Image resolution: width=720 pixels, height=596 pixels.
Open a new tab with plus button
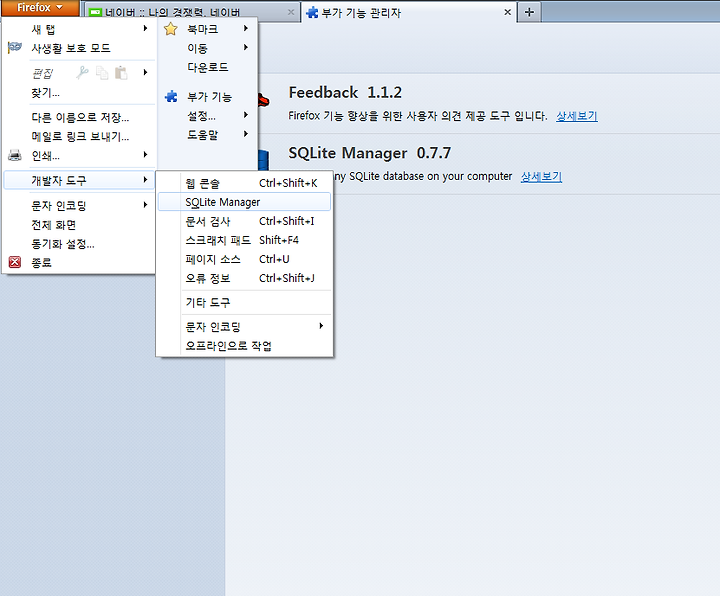[529, 12]
